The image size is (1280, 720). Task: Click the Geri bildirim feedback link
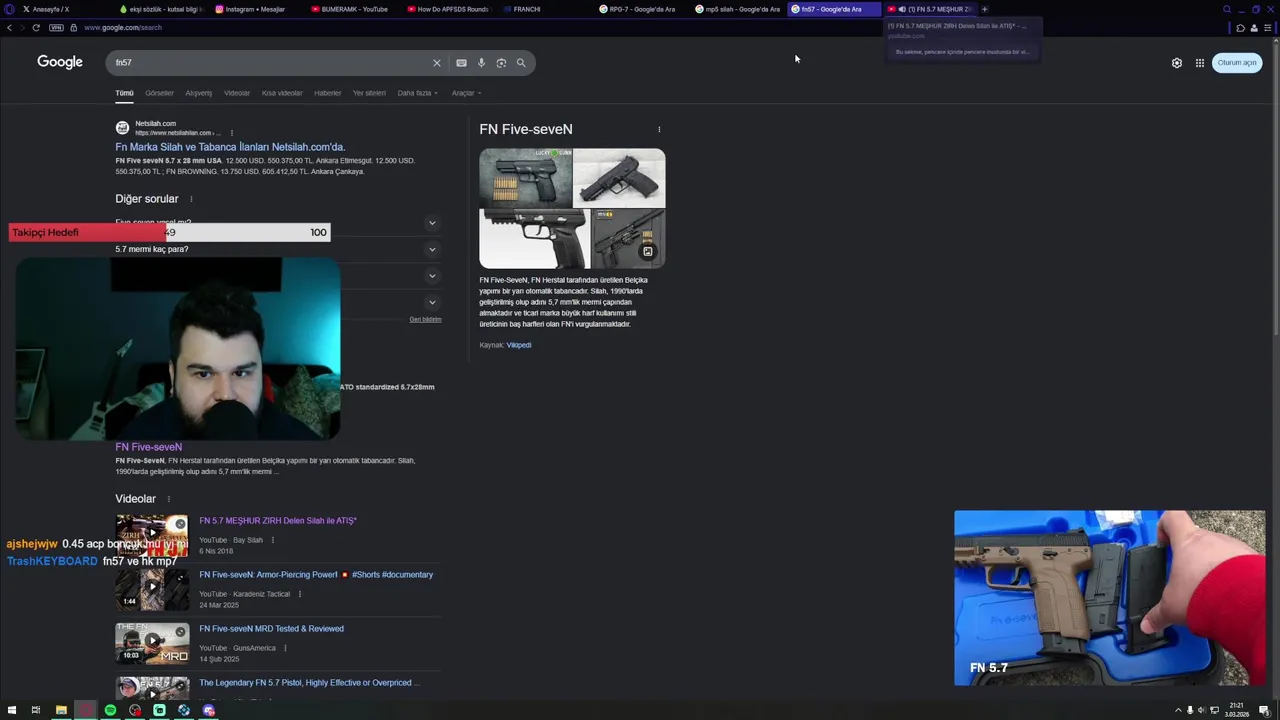pyautogui.click(x=425, y=320)
